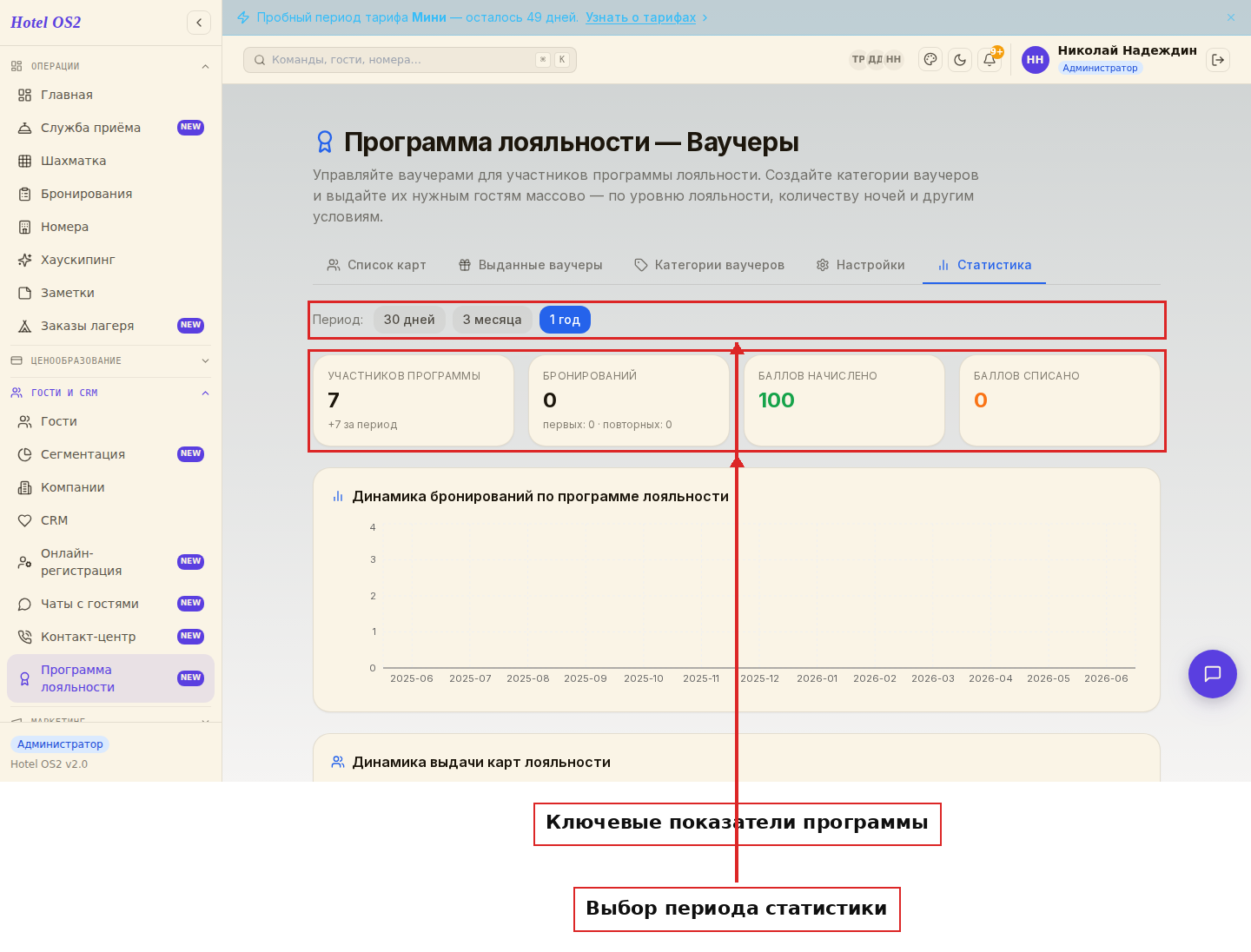Open the Главная dashboard
The height and width of the screenshot is (952, 1251).
point(110,95)
